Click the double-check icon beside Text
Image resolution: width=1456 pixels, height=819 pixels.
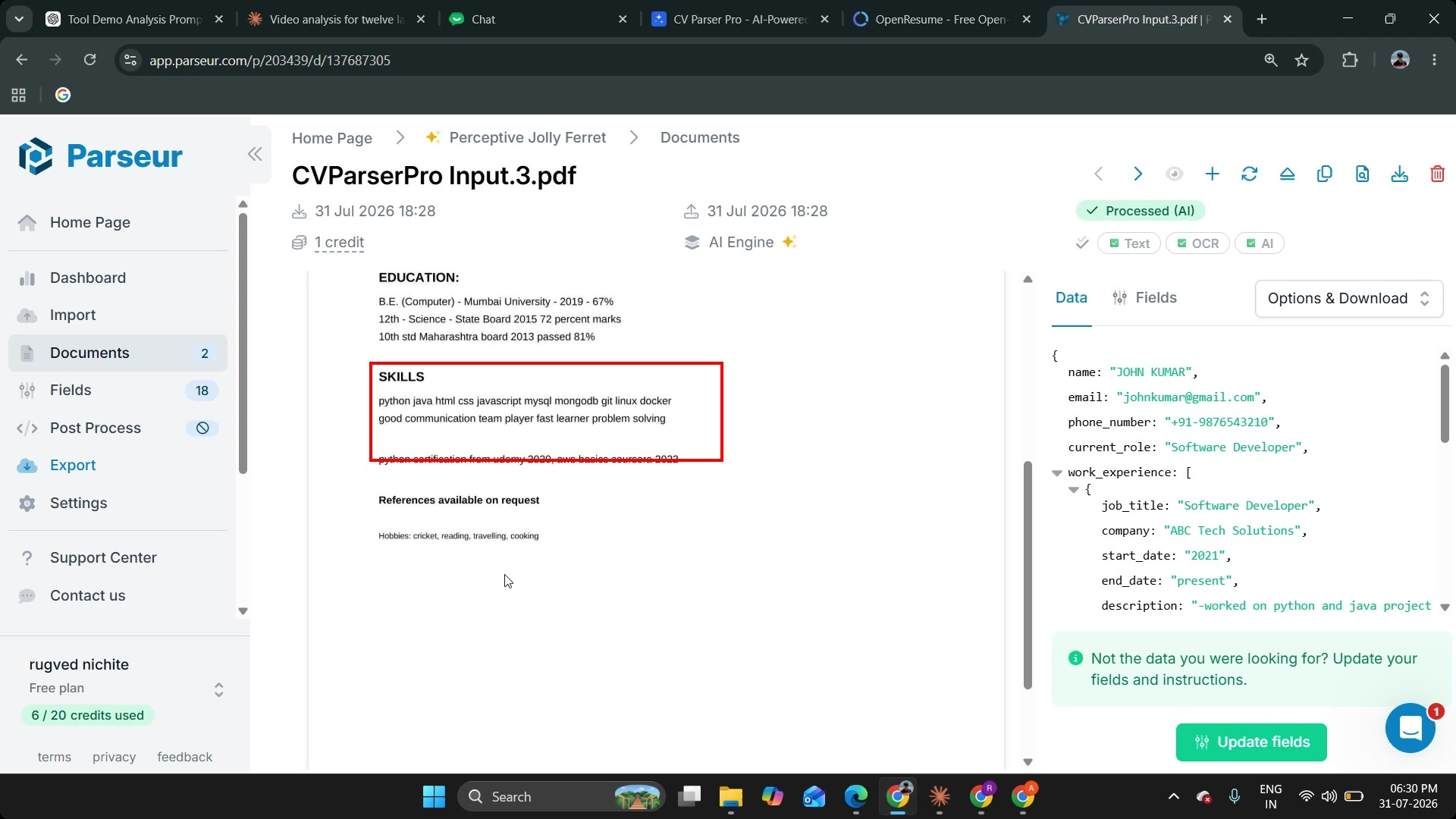[x=1082, y=243]
